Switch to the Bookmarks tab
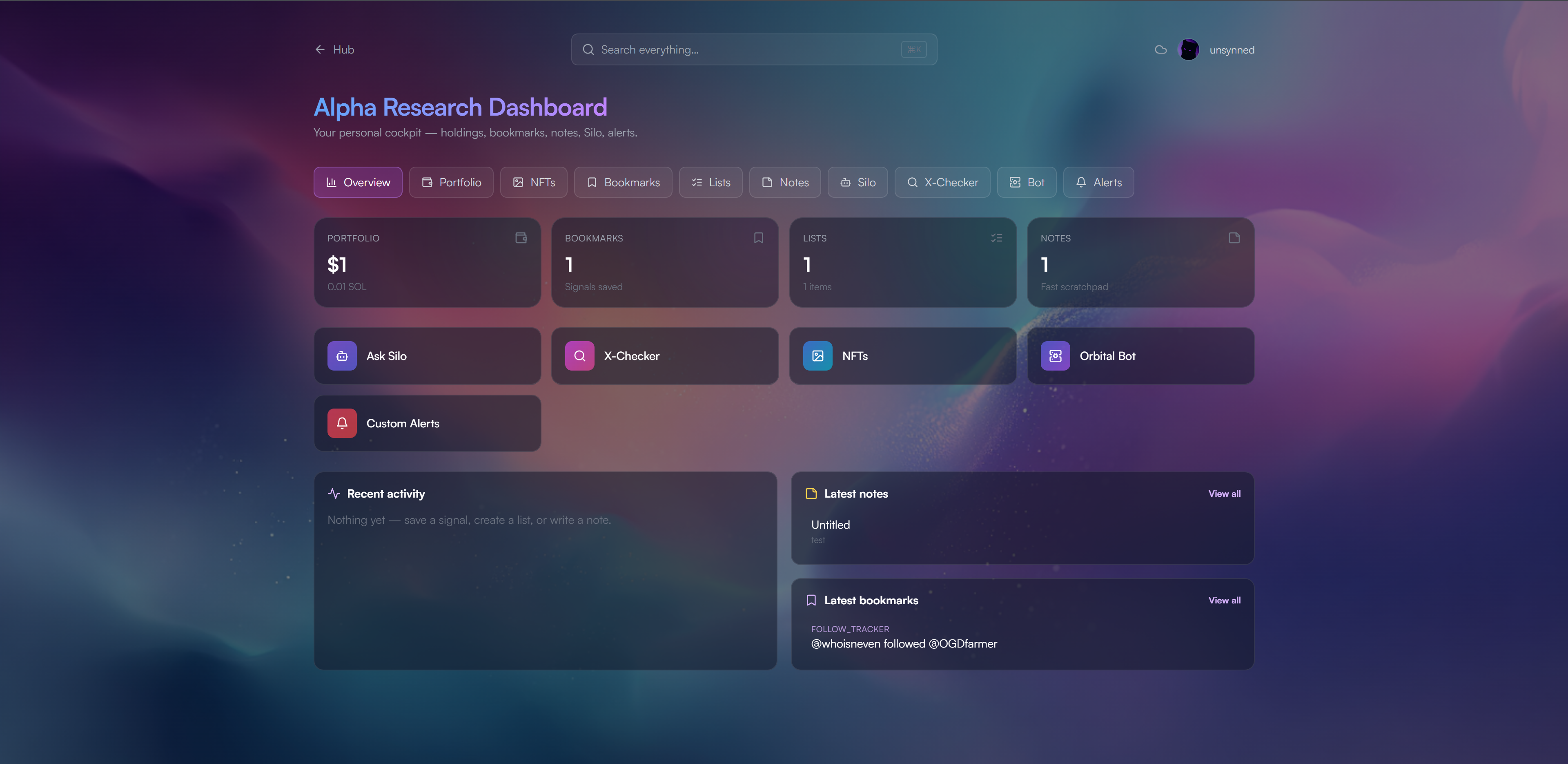Viewport: 1568px width, 764px height. point(623,182)
